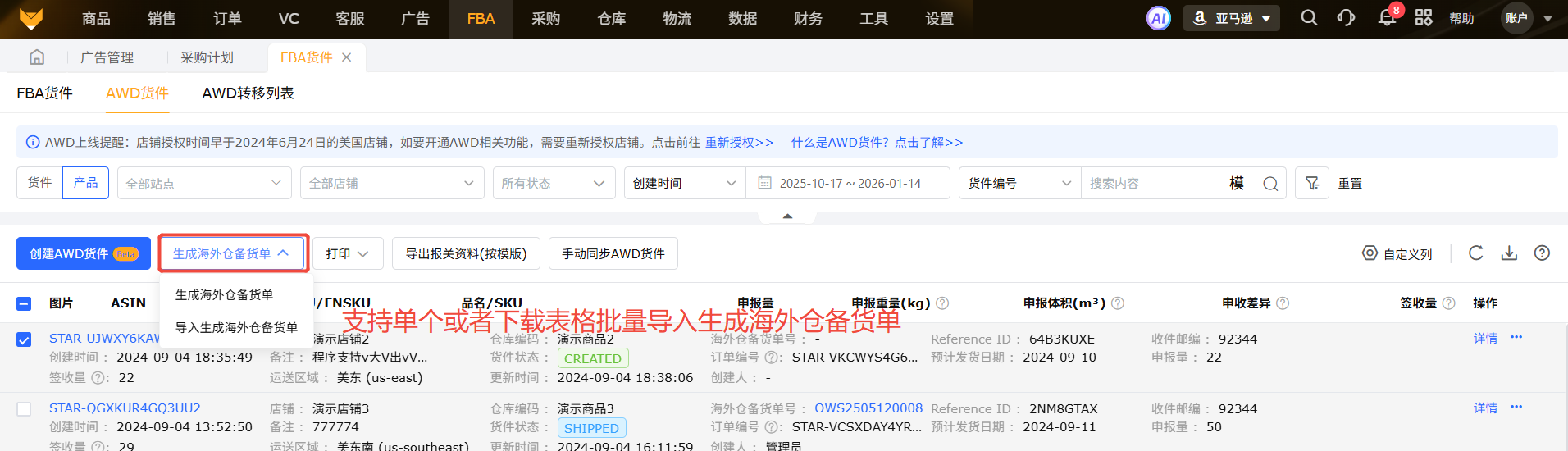The width and height of the screenshot is (1568, 451).
Task: Open 详情 for STAR-UJWXY6KAV row
Action: click(x=1485, y=338)
